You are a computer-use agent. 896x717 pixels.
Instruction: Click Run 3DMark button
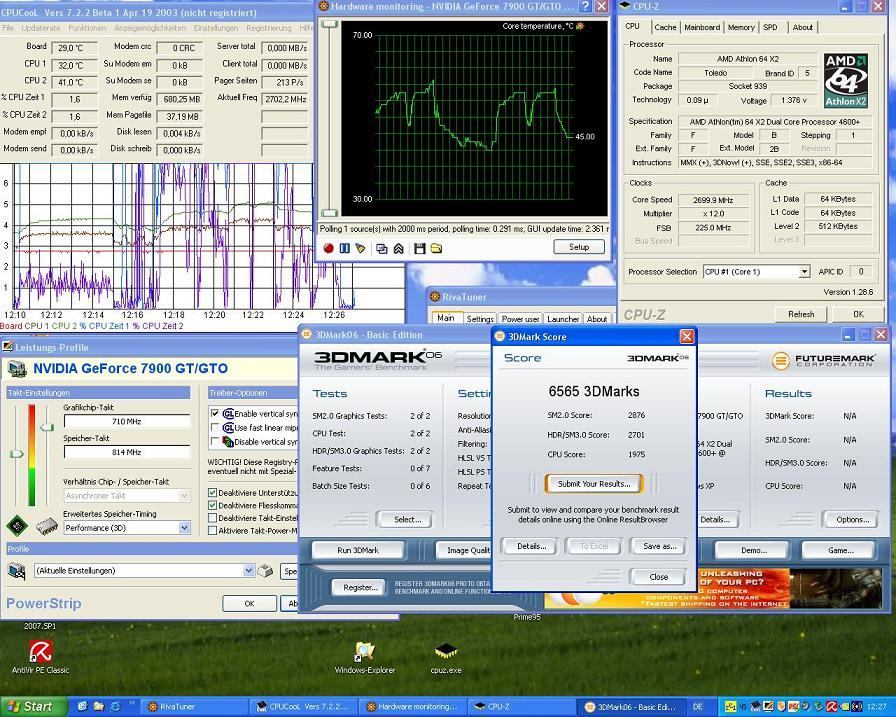point(358,550)
